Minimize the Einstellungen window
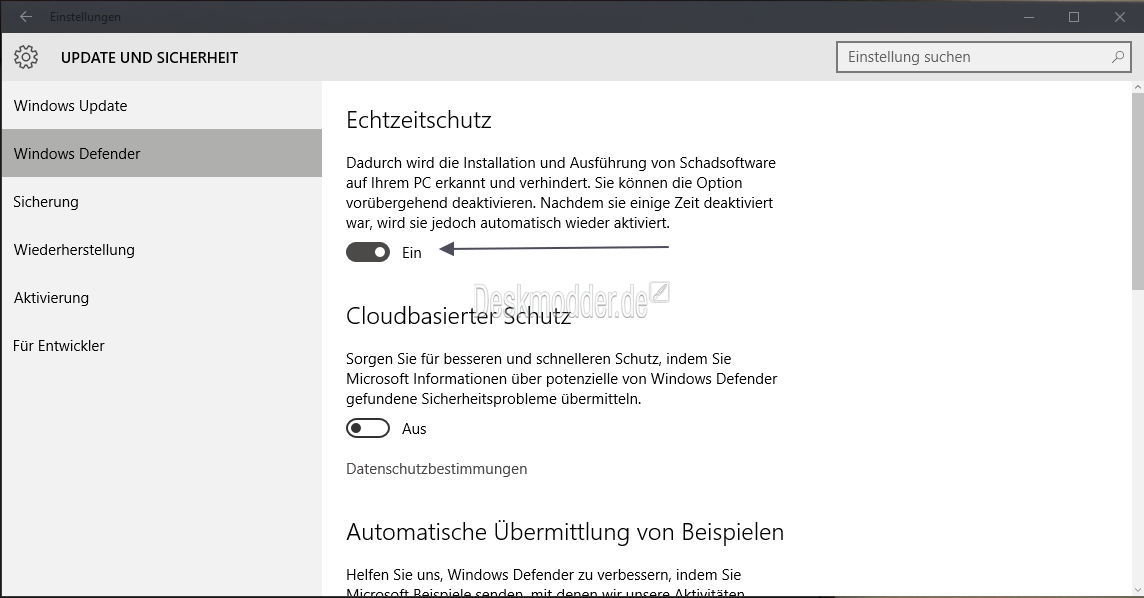This screenshot has width=1144, height=598. click(x=1029, y=17)
